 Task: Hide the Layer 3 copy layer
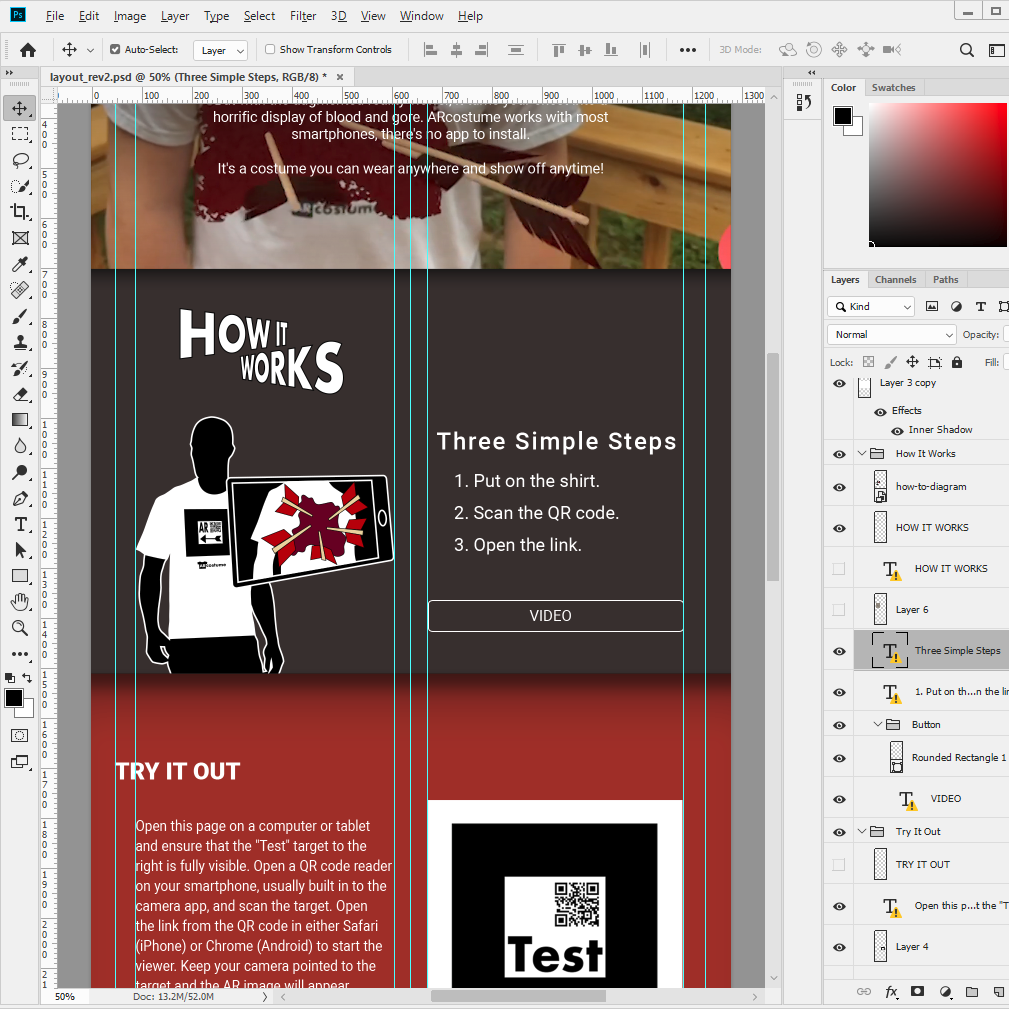pyautogui.click(x=839, y=384)
